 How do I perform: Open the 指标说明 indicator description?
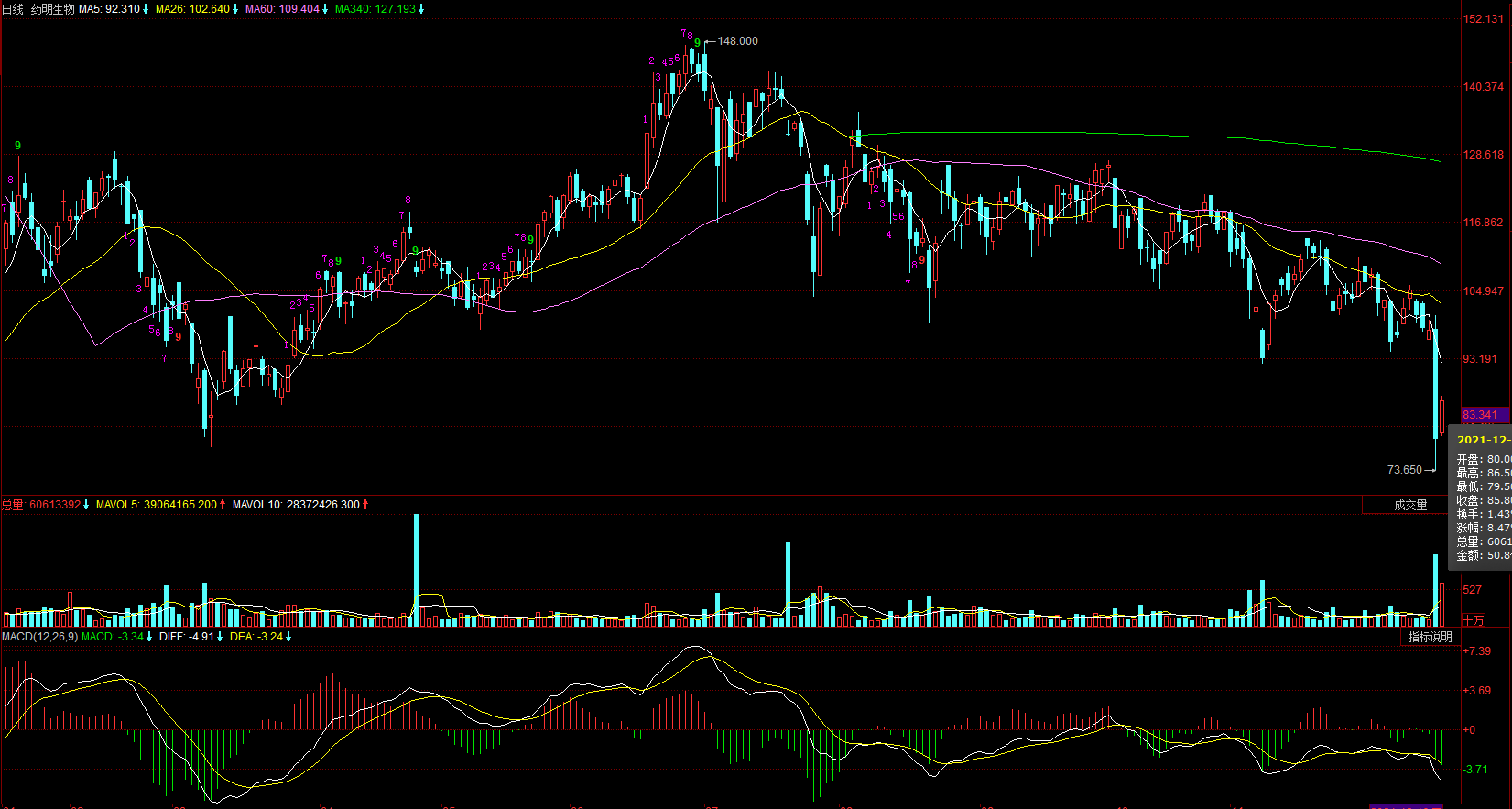pyautogui.click(x=1430, y=637)
